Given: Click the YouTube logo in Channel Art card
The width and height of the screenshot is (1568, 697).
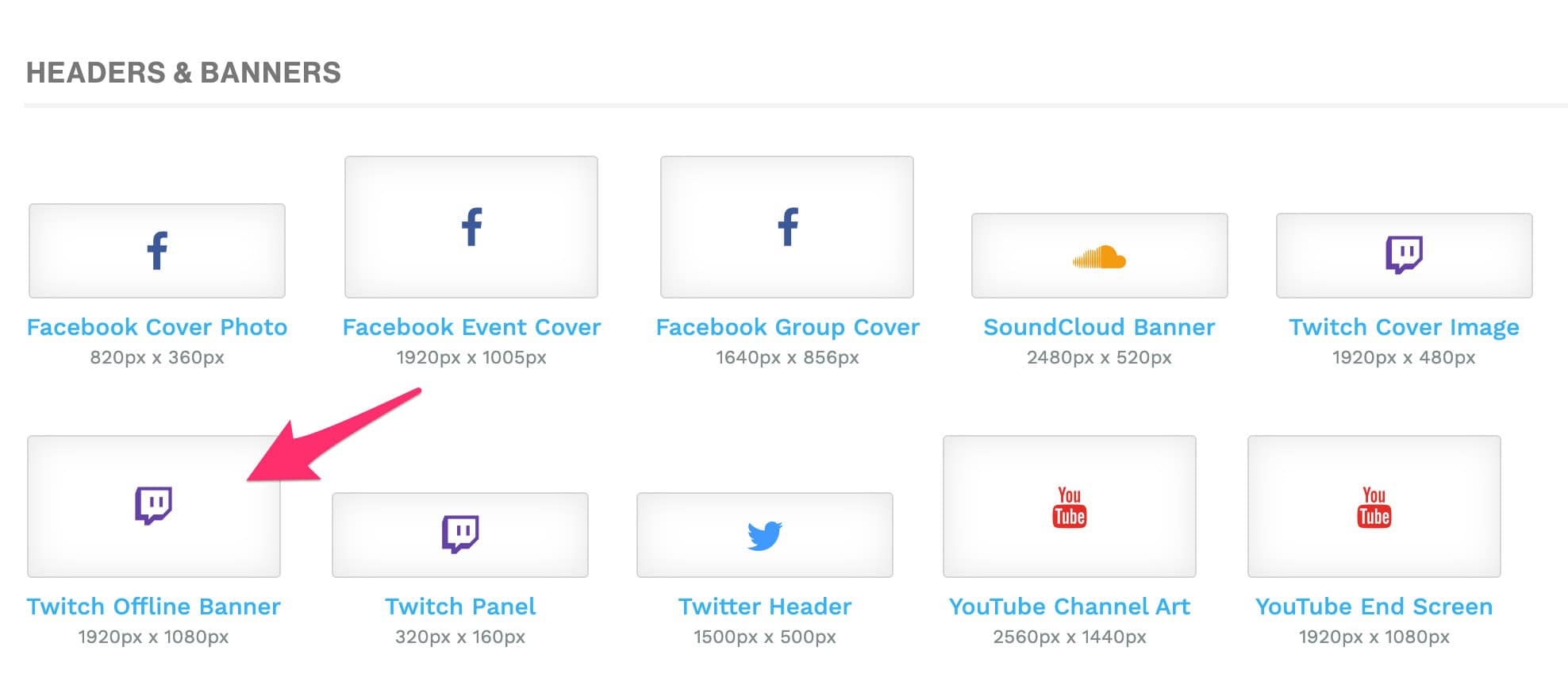Looking at the screenshot, I should point(1069,507).
